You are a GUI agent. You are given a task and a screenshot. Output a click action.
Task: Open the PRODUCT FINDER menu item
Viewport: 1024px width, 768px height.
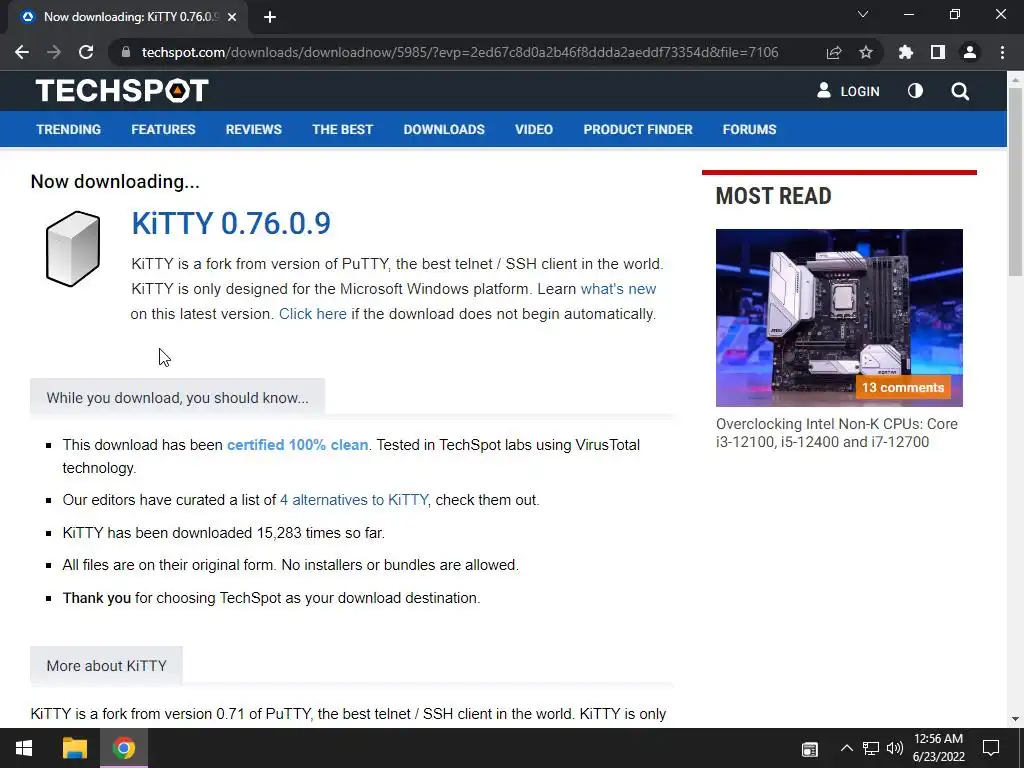click(638, 129)
